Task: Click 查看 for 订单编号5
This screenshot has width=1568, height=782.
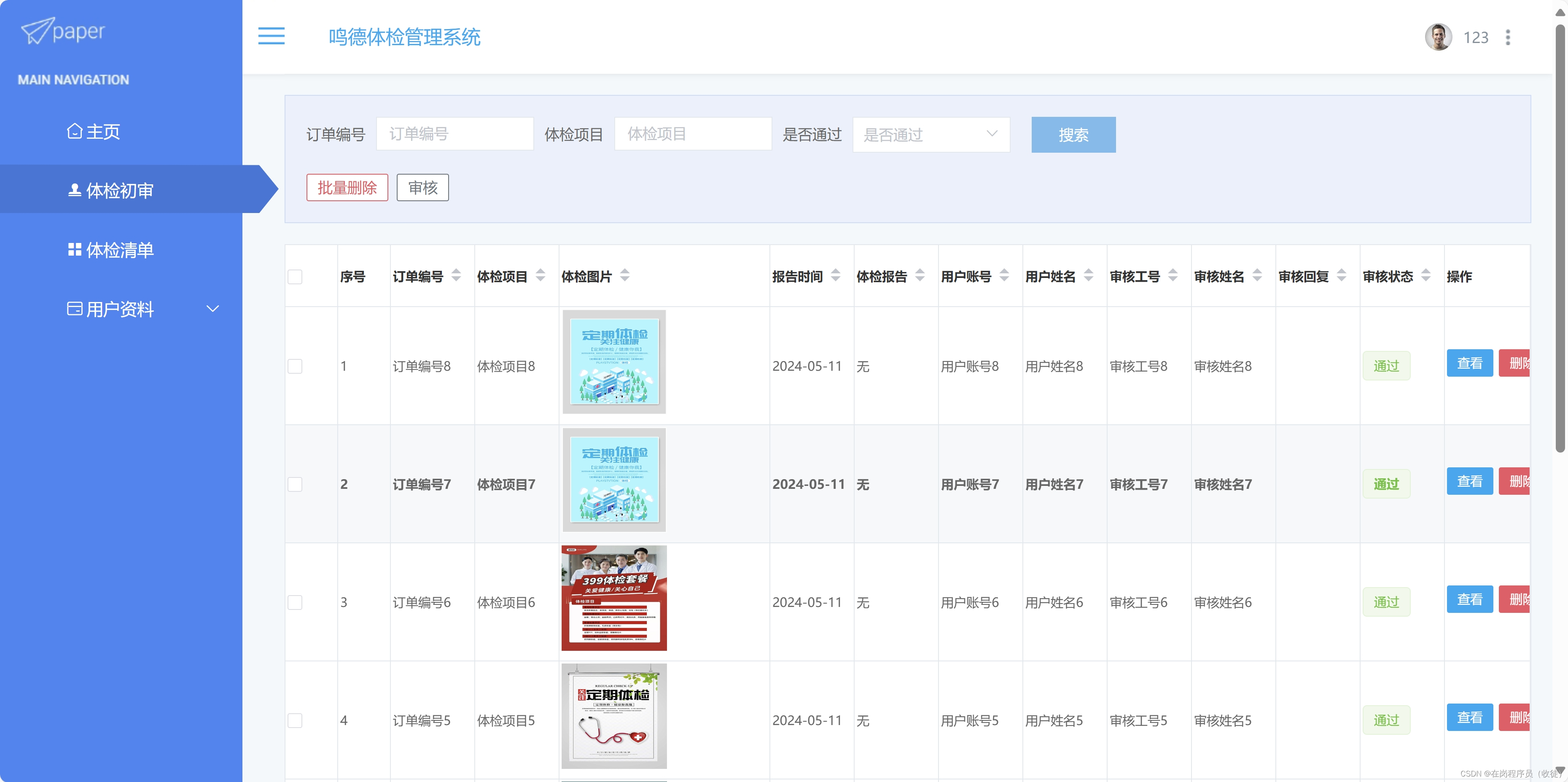Action: pyautogui.click(x=1469, y=717)
